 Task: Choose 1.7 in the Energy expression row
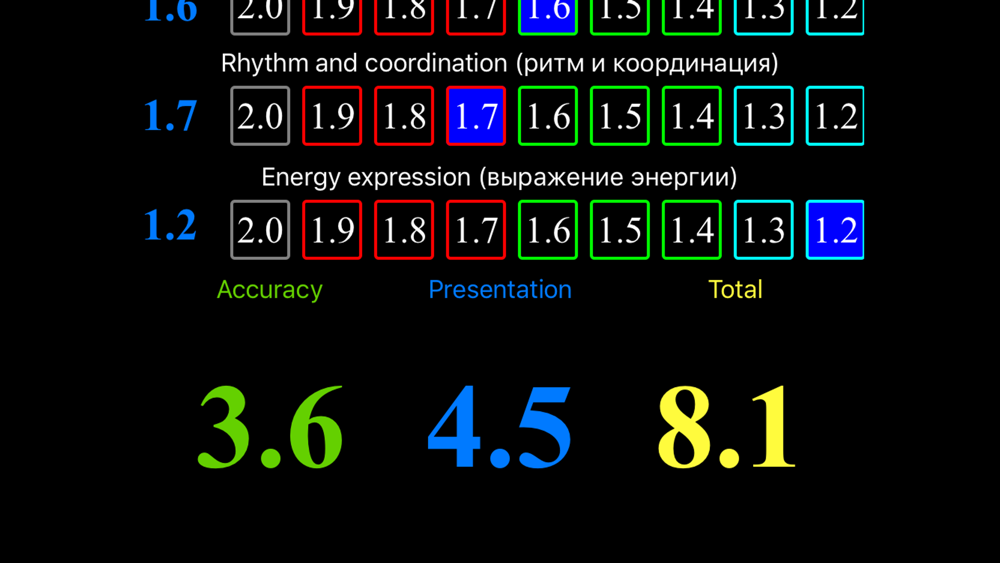point(476,230)
